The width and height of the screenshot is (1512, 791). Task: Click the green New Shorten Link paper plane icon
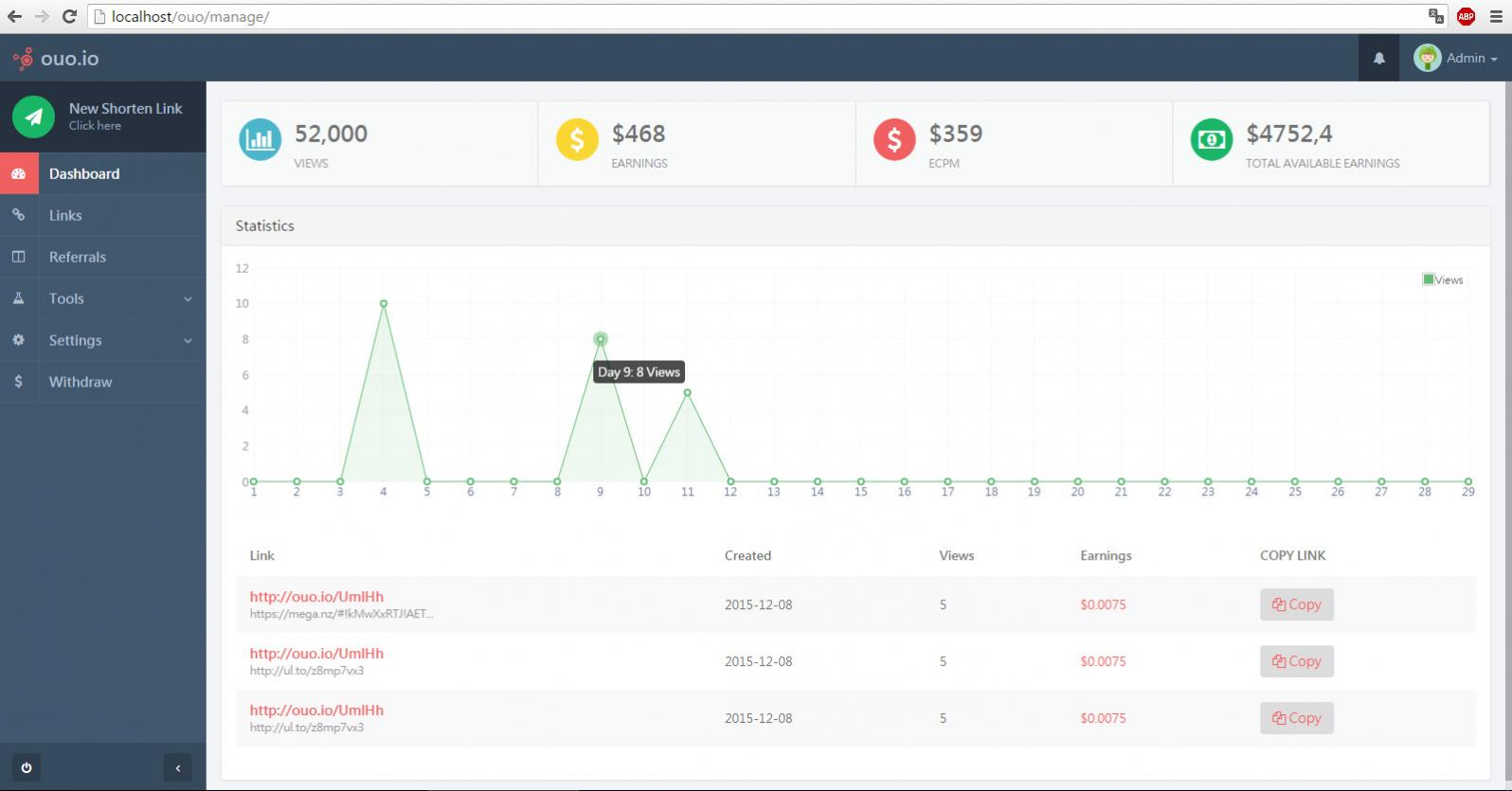33,117
